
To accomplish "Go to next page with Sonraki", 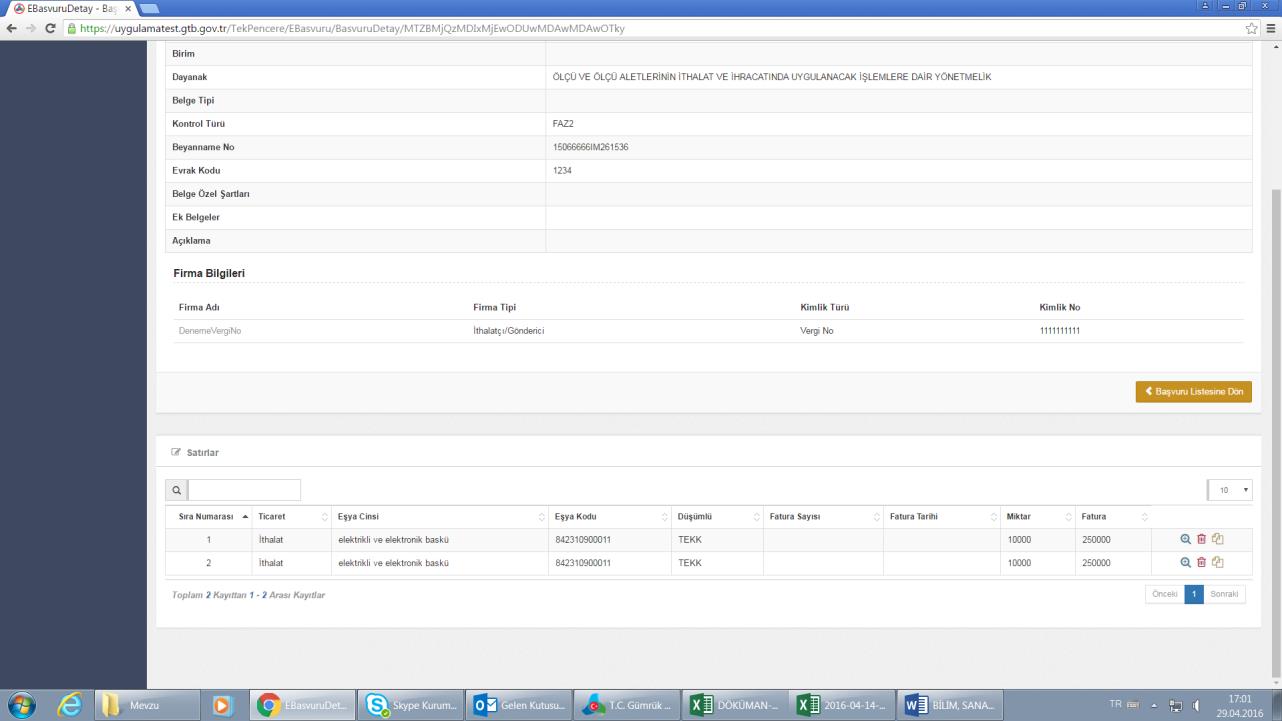I will tap(1225, 594).
